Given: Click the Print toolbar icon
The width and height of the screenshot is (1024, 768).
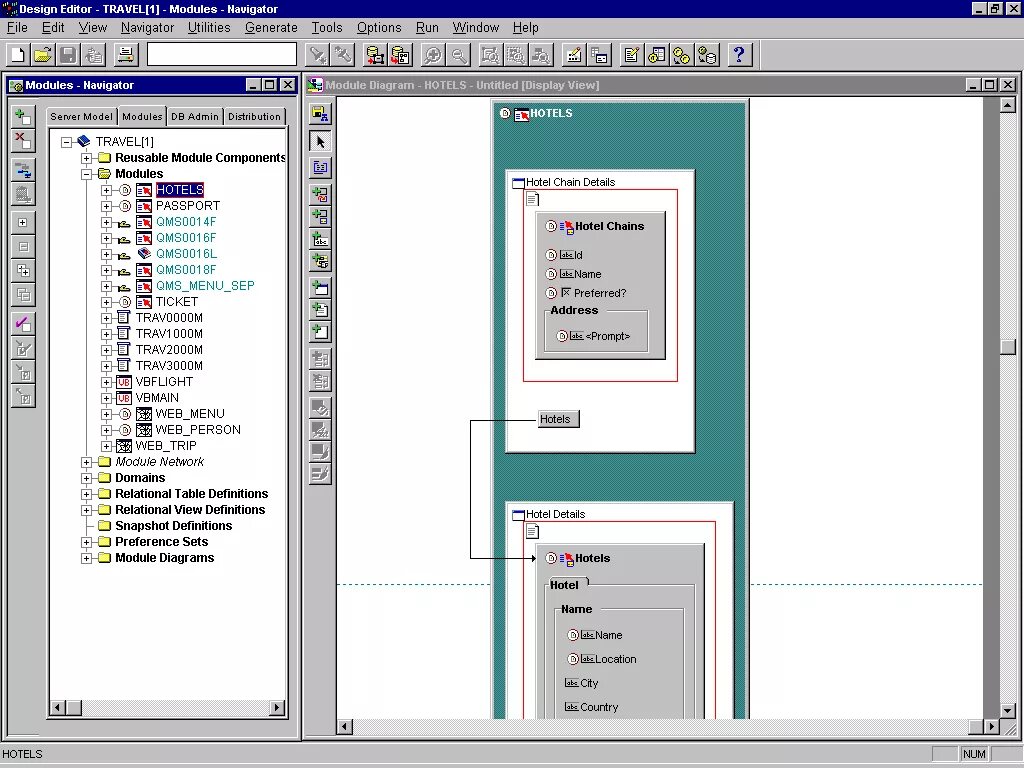Looking at the screenshot, I should click(x=125, y=55).
